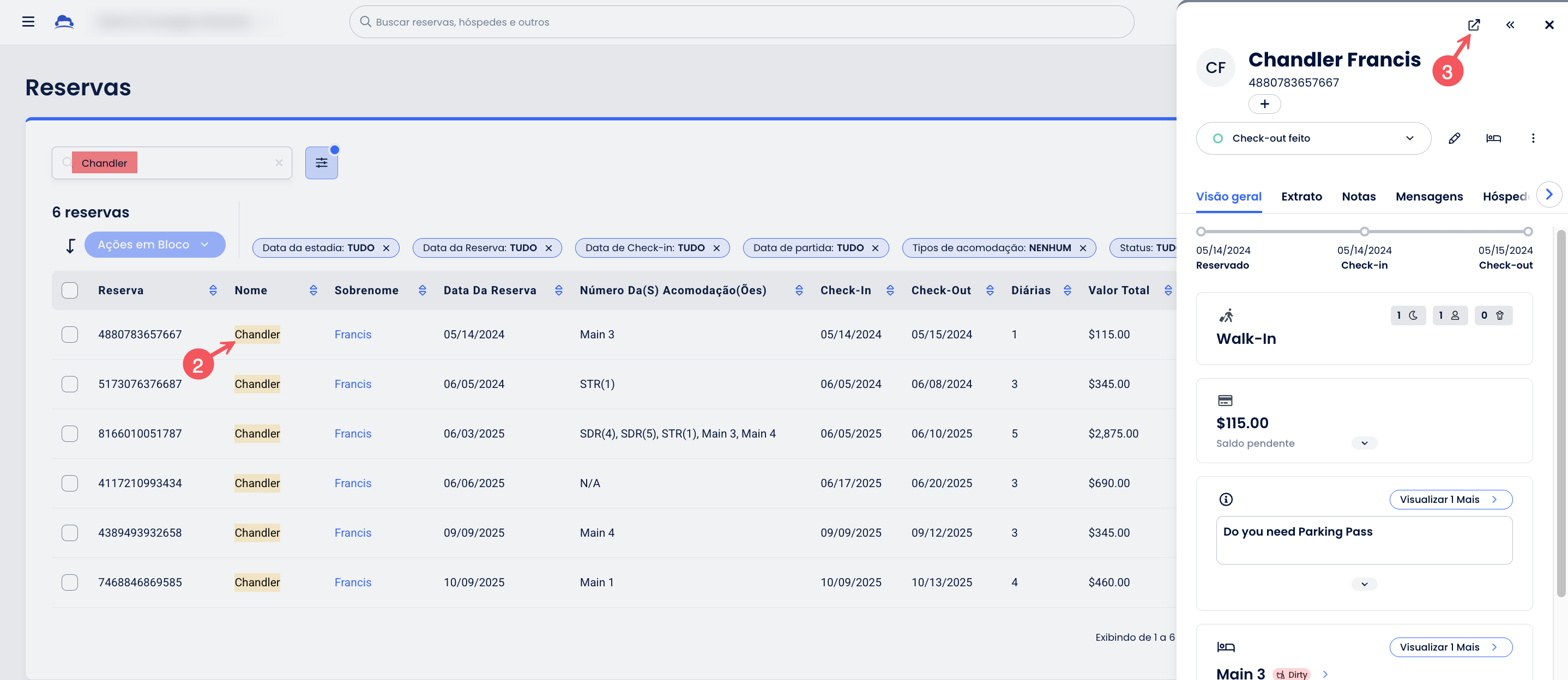Open the hamburger navigation menu

point(28,22)
